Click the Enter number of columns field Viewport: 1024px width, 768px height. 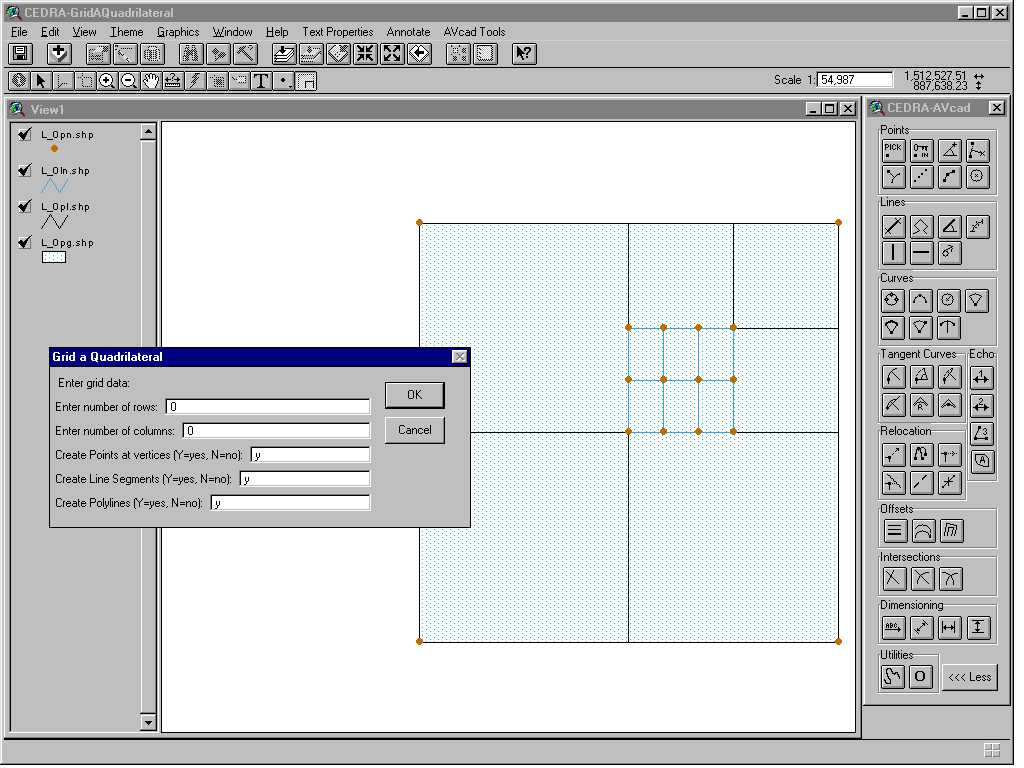point(276,431)
